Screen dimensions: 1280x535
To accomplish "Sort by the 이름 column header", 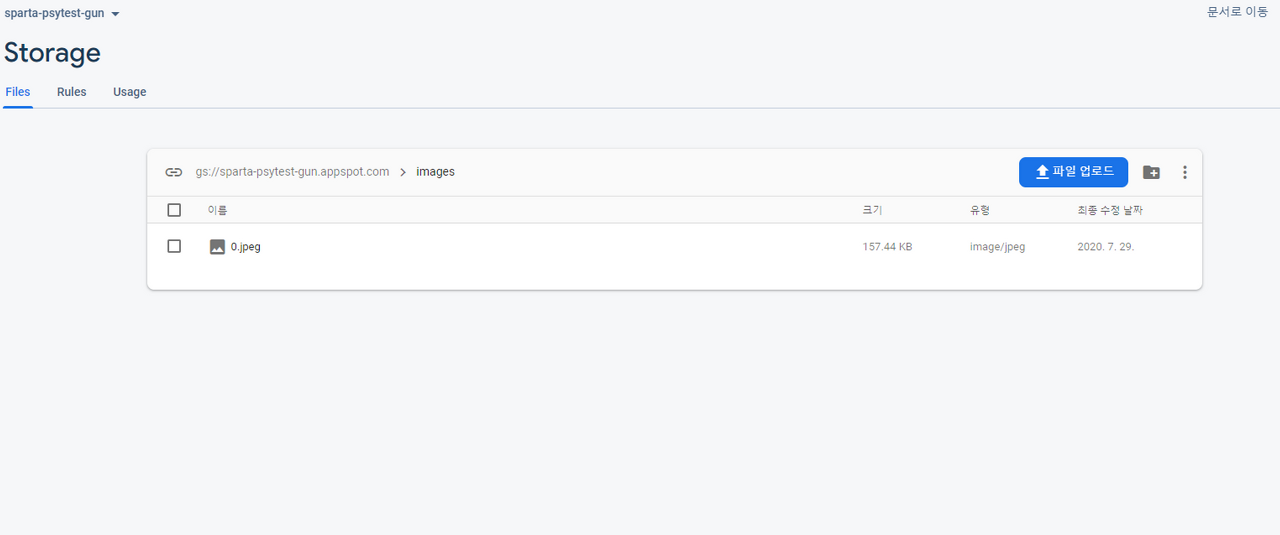I will coord(217,210).
